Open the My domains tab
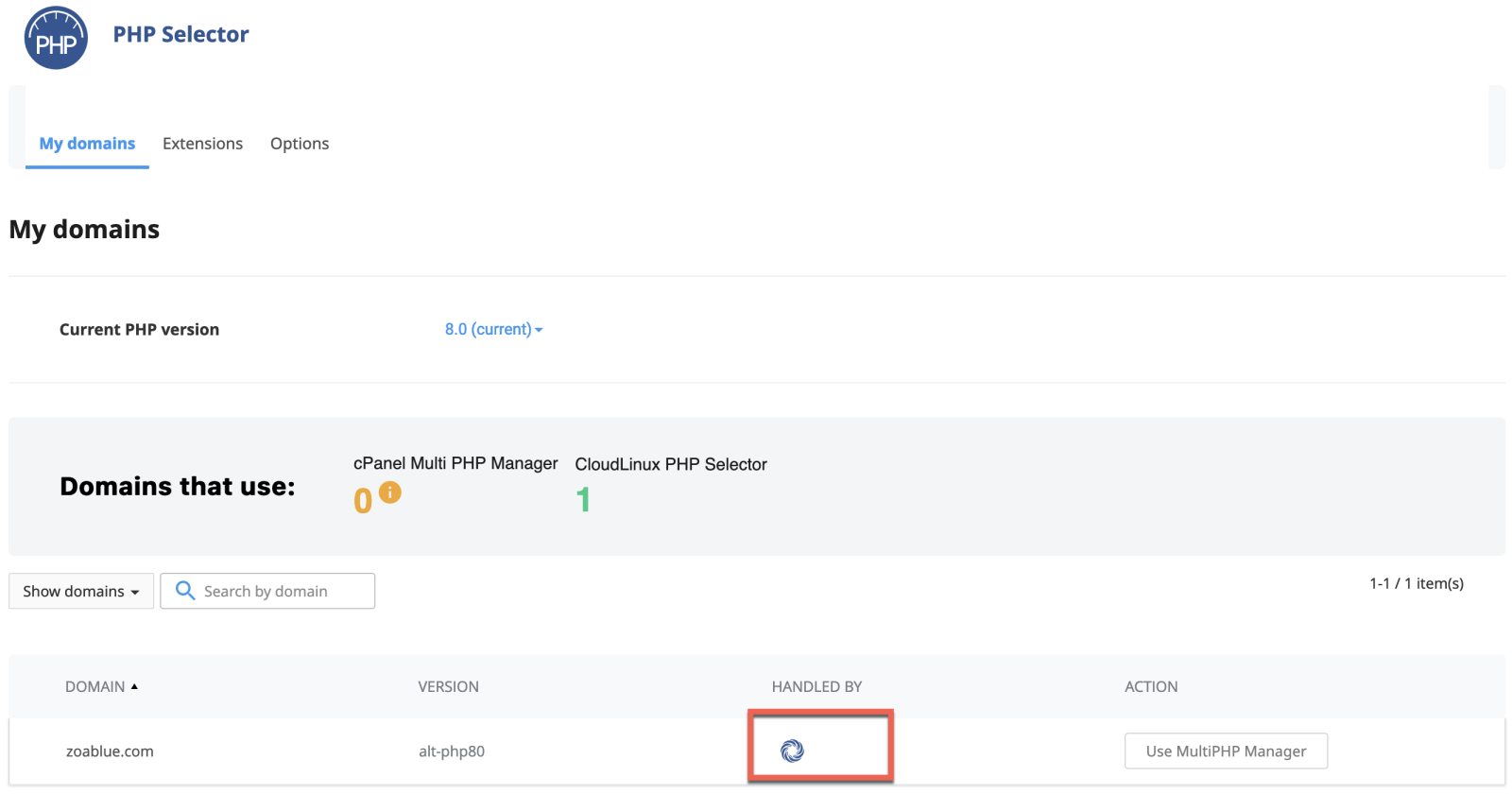Image resolution: width=1512 pixels, height=794 pixels. pos(87,144)
